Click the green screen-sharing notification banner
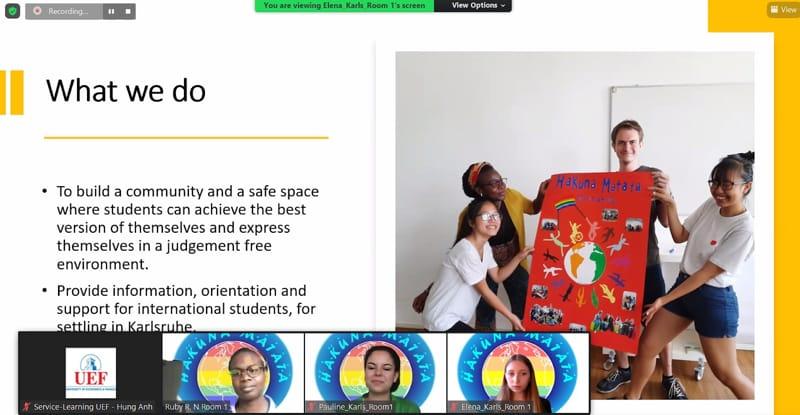The image size is (800, 415). click(344, 6)
